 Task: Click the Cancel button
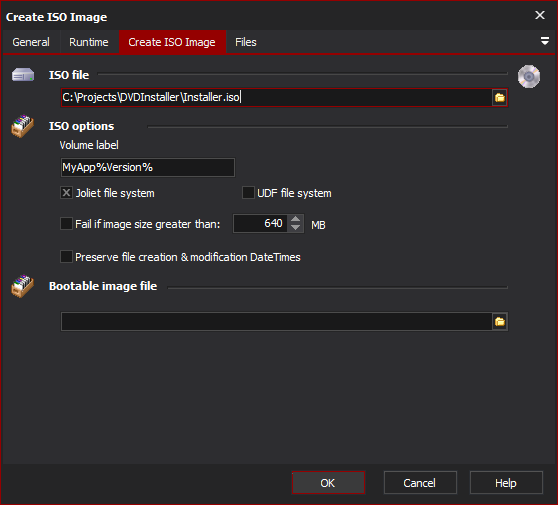coord(420,483)
